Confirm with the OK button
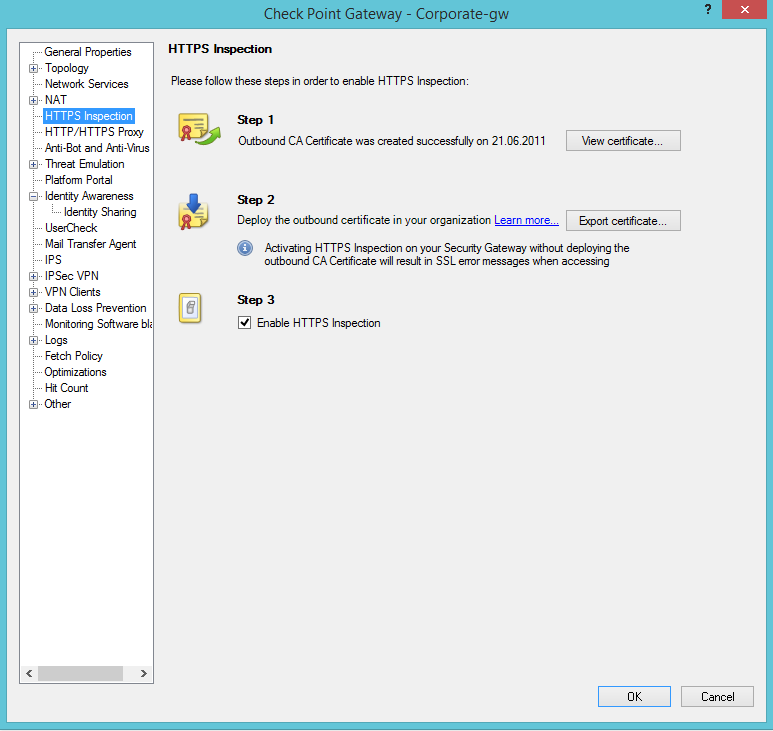Image resolution: width=773 pixels, height=731 pixels. point(634,696)
